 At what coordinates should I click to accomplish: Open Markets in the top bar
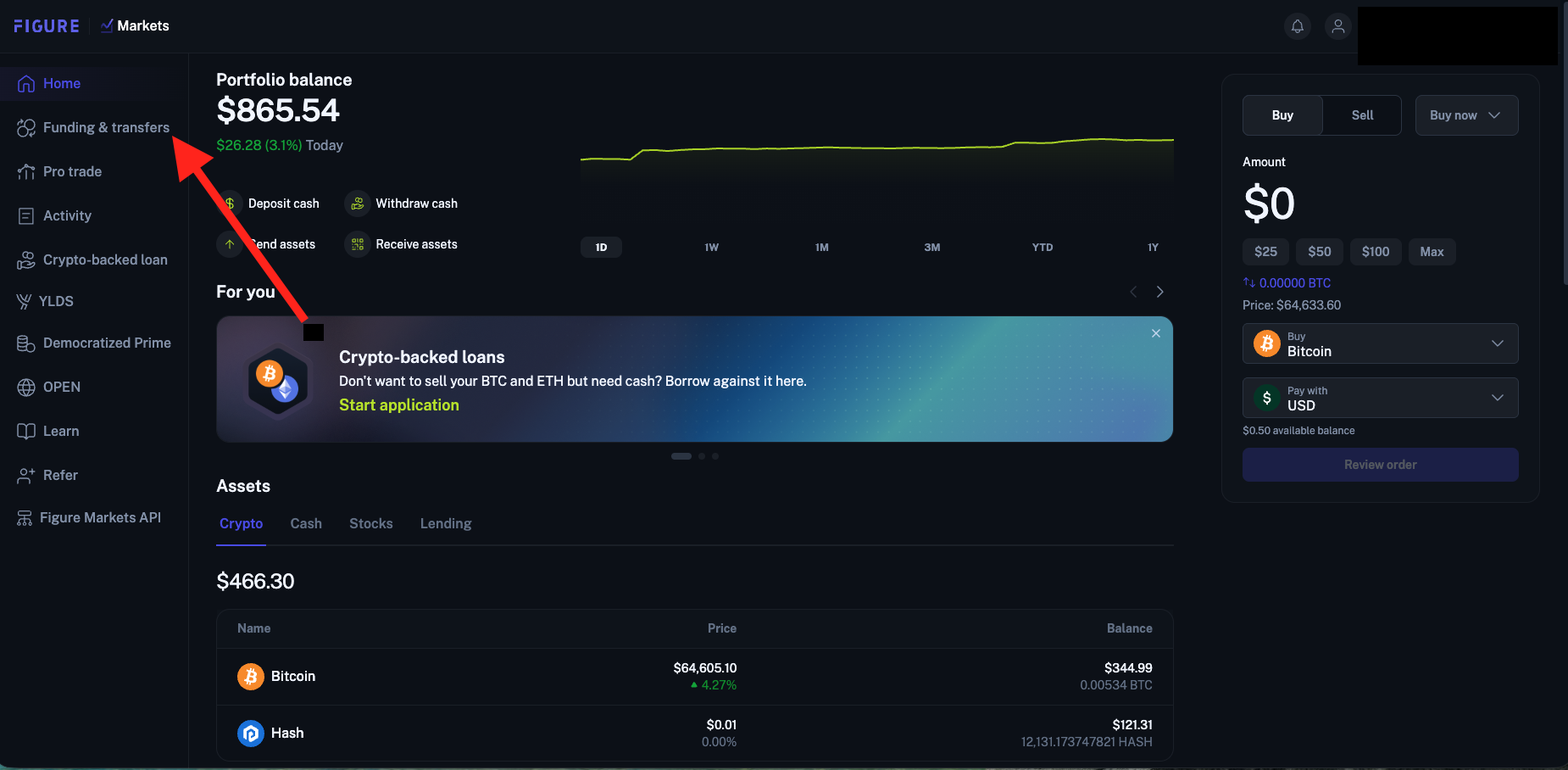[135, 26]
